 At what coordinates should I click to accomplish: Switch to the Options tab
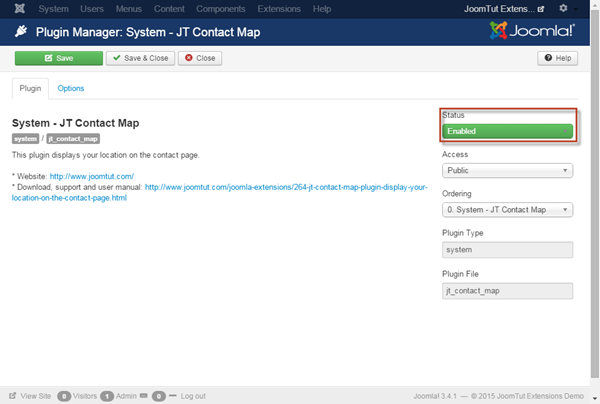click(x=70, y=88)
